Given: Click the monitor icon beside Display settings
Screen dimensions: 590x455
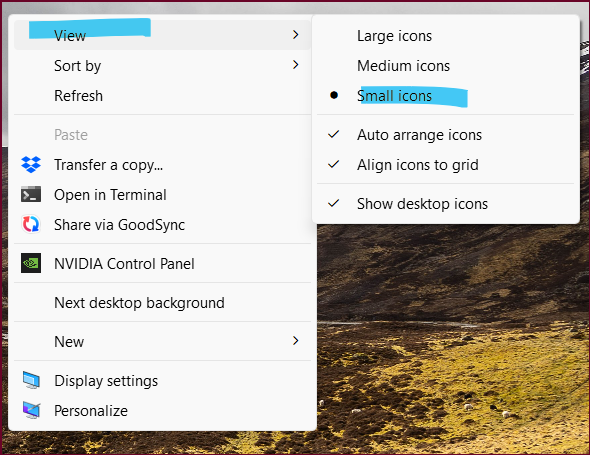Looking at the screenshot, I should coord(31,380).
